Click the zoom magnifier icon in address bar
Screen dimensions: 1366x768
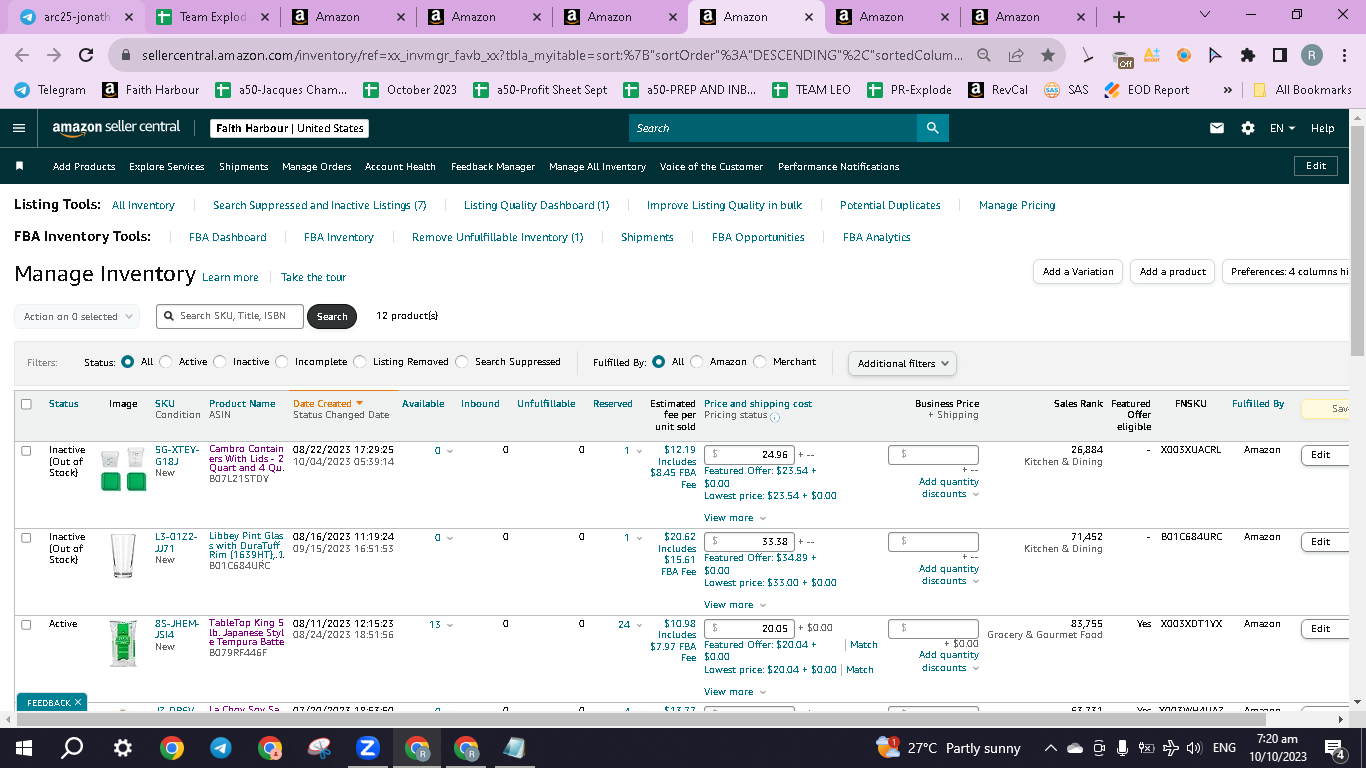click(985, 56)
